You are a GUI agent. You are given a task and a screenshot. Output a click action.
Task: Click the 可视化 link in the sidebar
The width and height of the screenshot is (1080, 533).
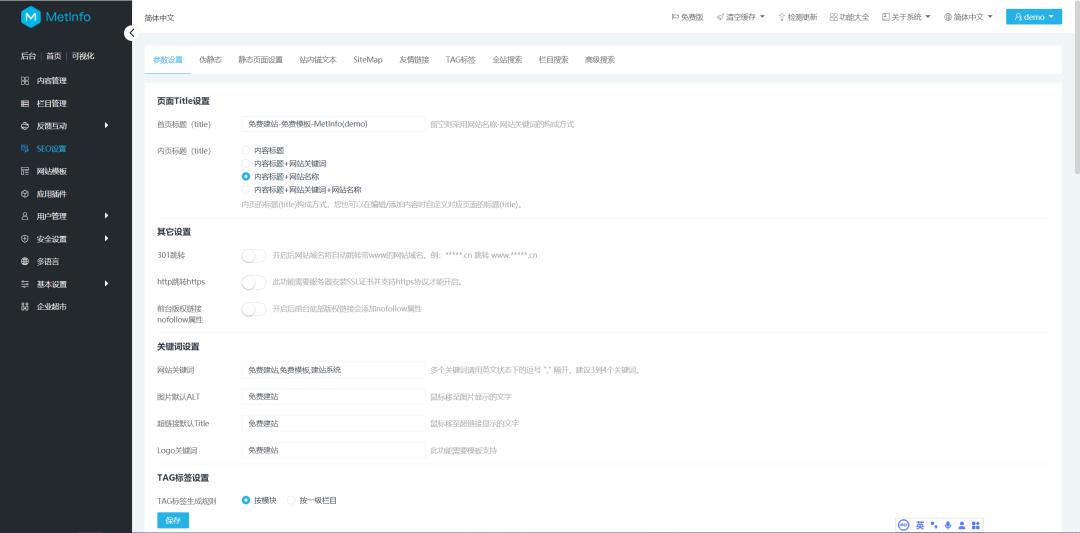coord(83,56)
